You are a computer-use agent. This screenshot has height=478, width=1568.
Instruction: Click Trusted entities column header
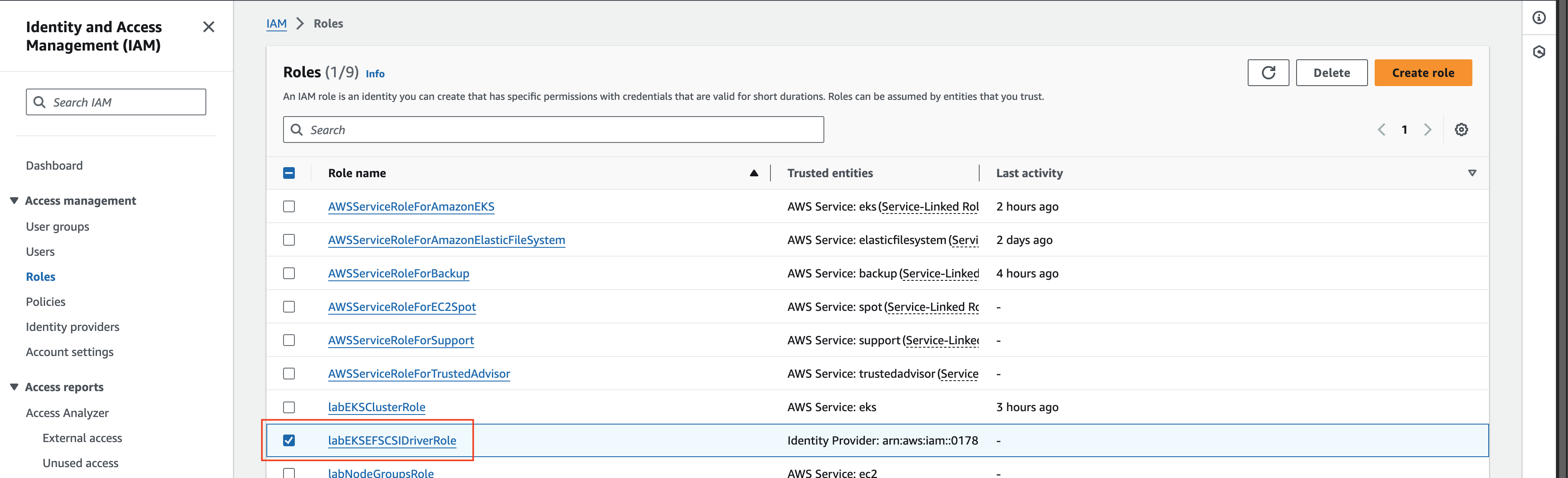coord(830,173)
